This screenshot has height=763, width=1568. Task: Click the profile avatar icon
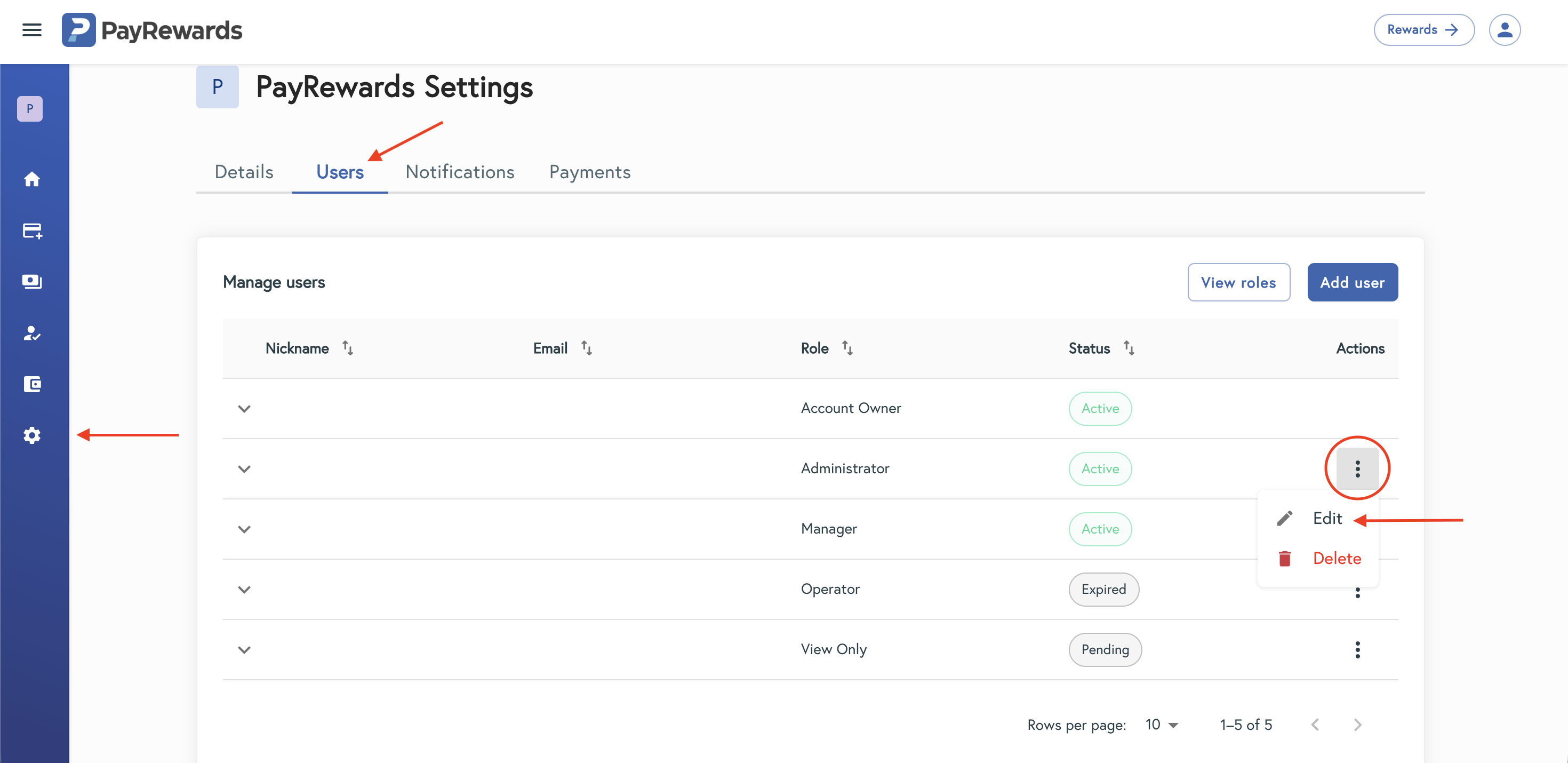click(x=1504, y=30)
